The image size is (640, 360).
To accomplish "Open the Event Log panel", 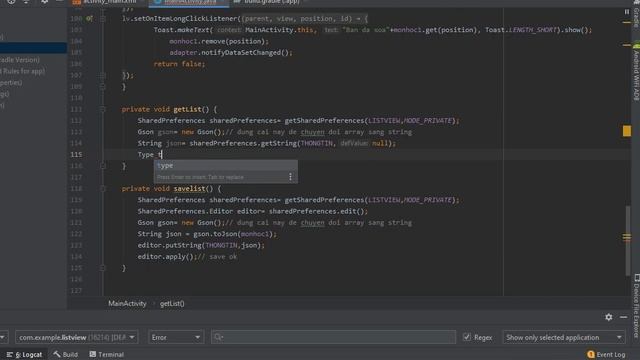I will pyautogui.click(x=606, y=354).
